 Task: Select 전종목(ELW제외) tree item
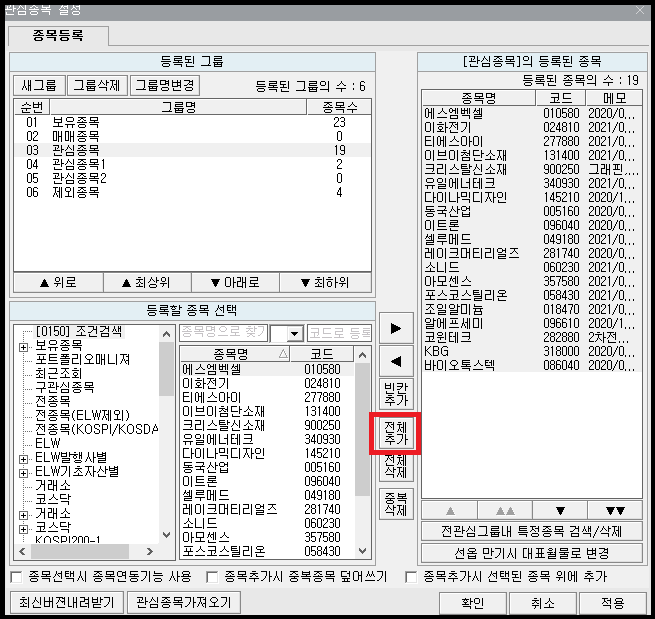tap(83, 415)
